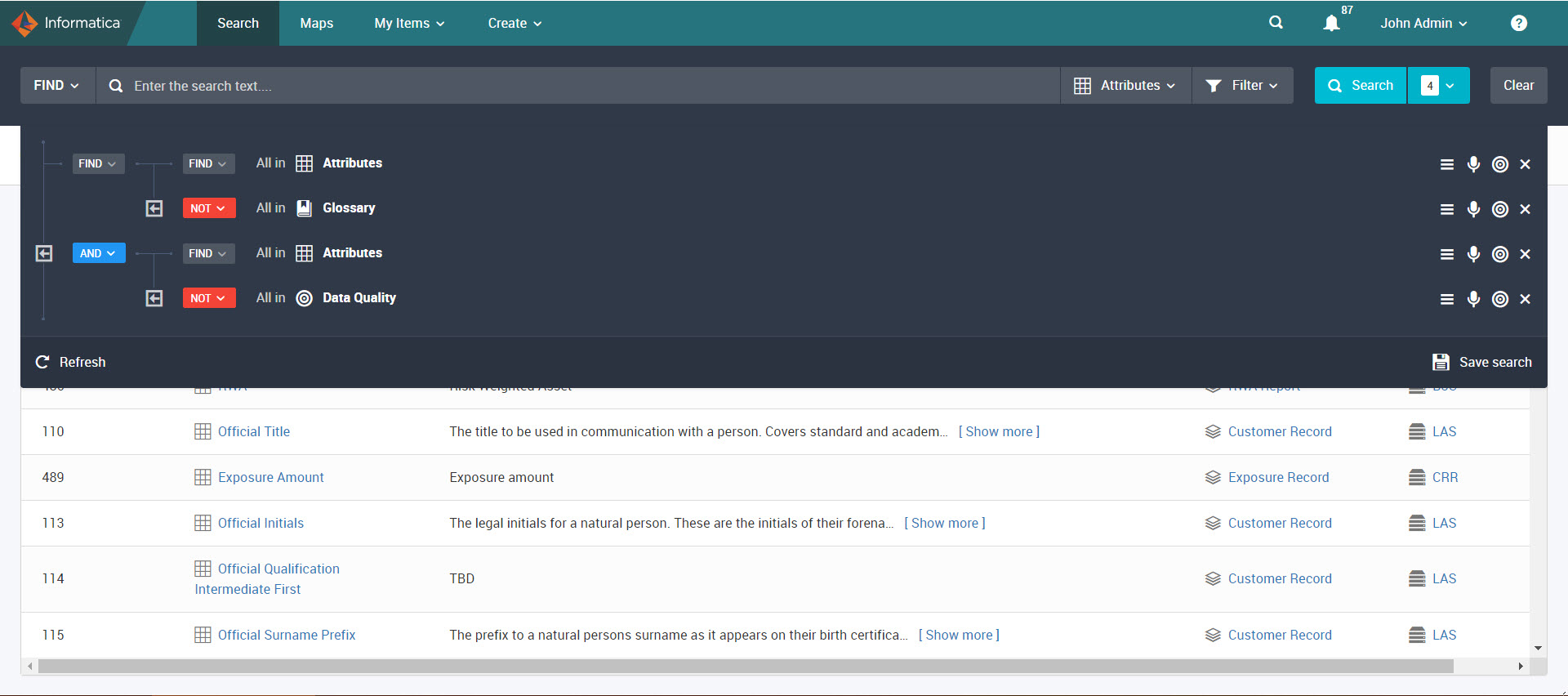This screenshot has height=696, width=1568.
Task: Switch to the Search tab
Action: (x=238, y=23)
